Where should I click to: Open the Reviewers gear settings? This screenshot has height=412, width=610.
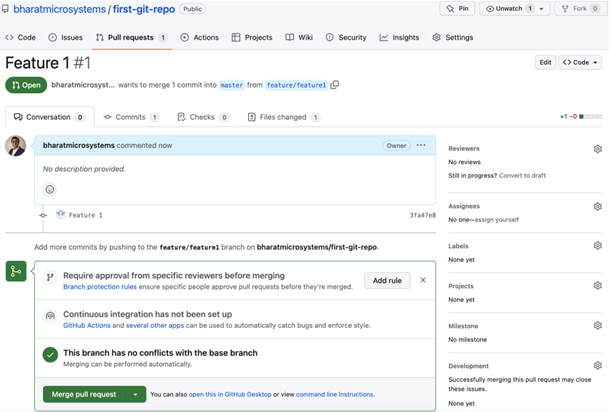point(598,149)
